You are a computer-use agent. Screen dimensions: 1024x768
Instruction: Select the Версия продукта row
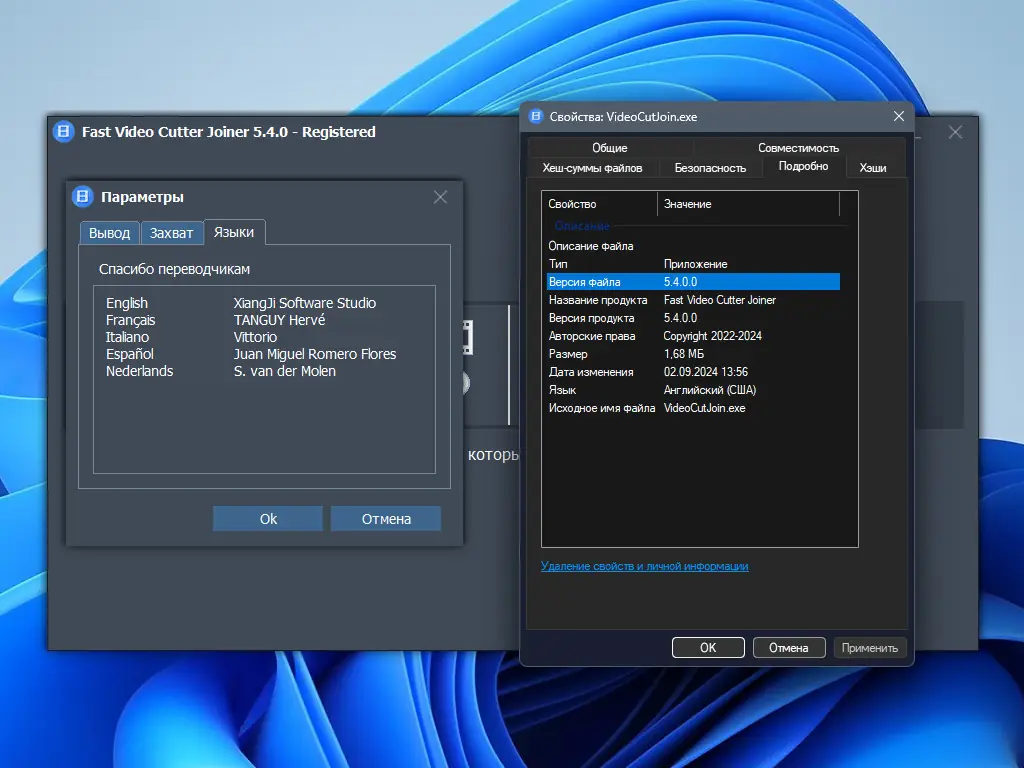pyautogui.click(x=693, y=318)
